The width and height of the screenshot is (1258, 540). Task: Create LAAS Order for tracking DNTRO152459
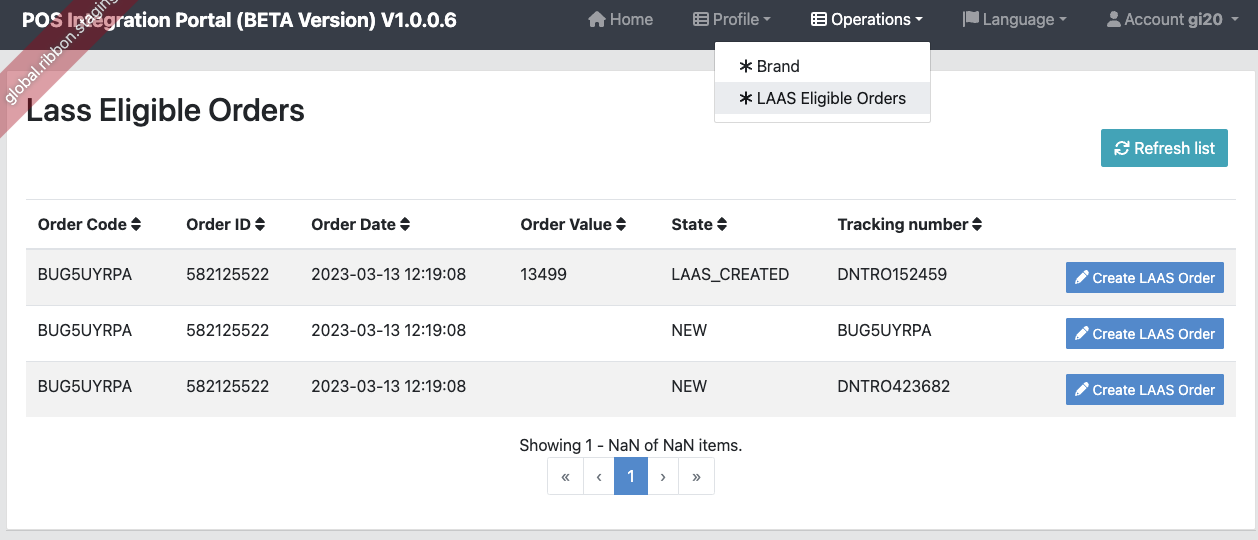[x=1144, y=278]
